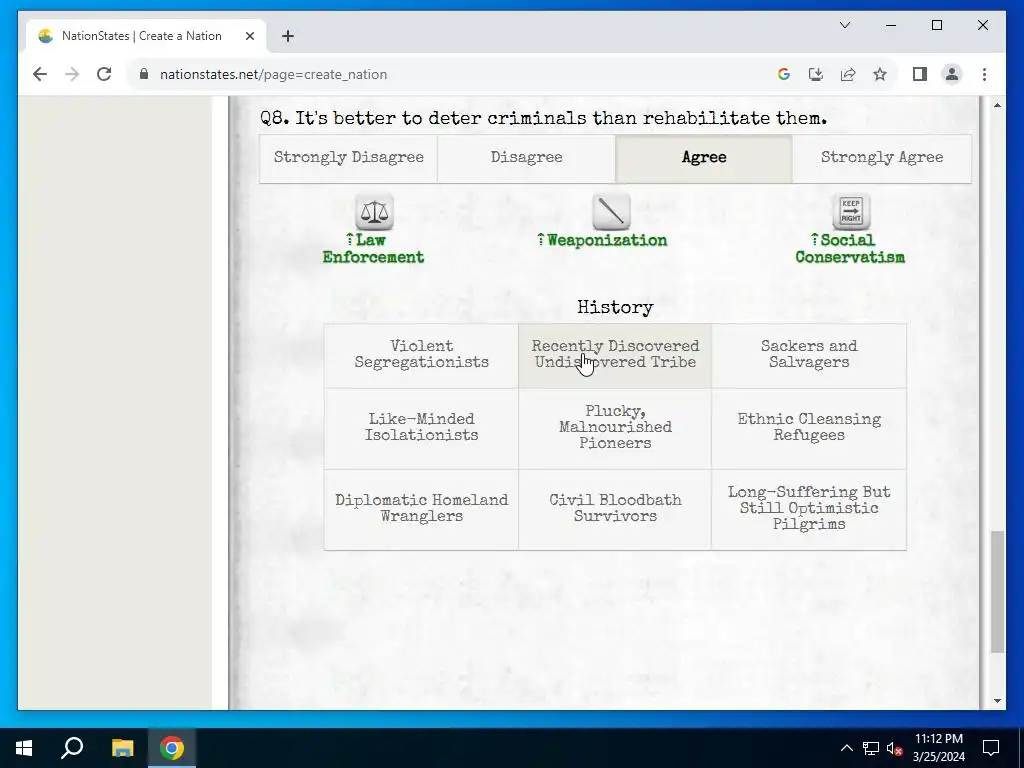Show hidden system tray icons
The image size is (1024, 768).
click(x=846, y=748)
